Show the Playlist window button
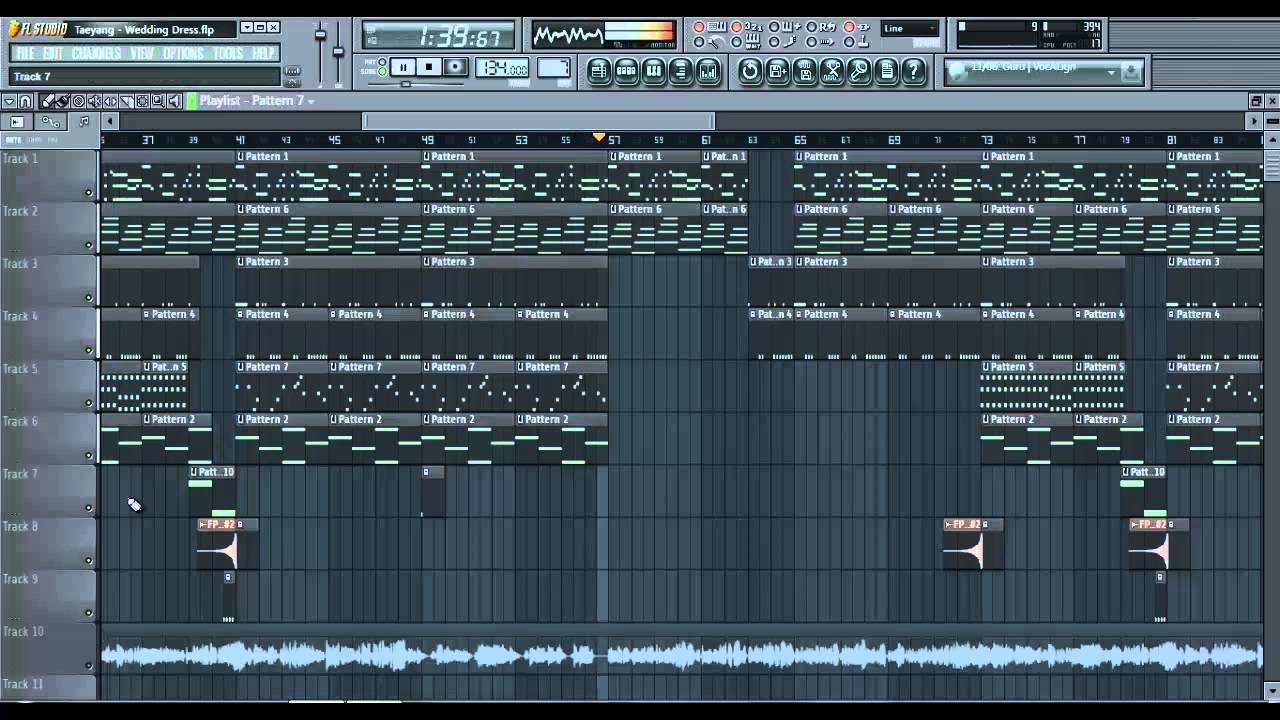 (598, 70)
